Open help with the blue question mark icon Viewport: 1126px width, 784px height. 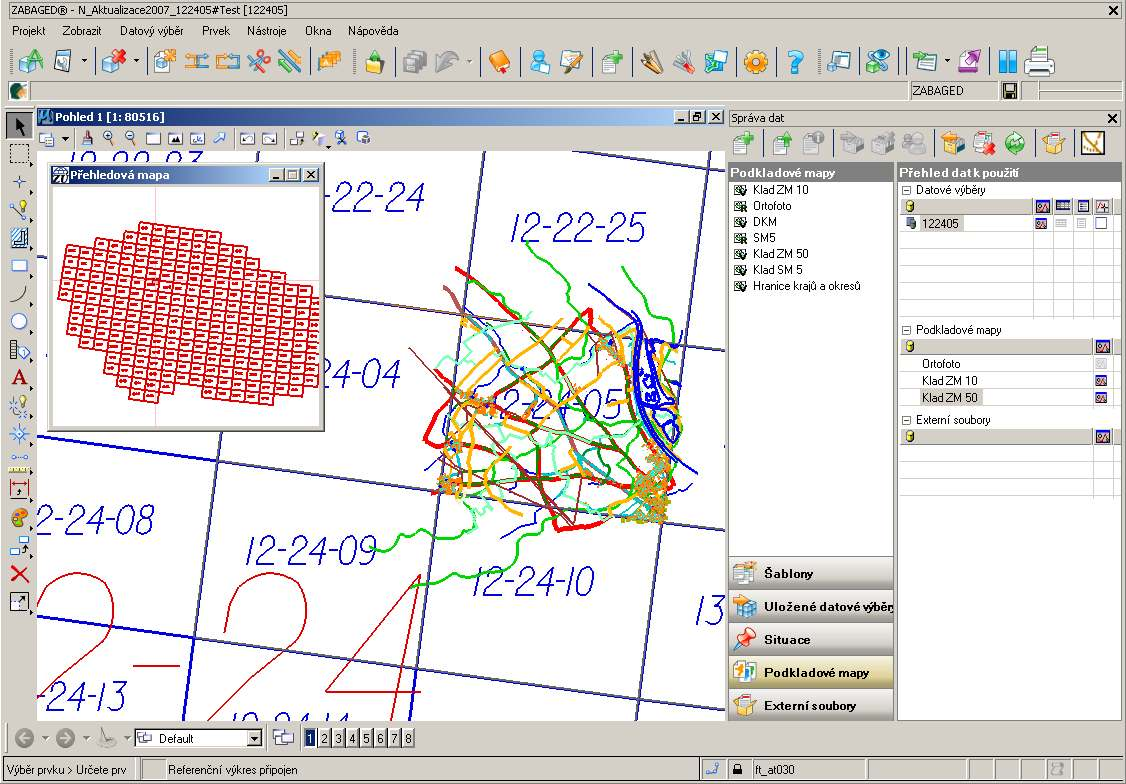click(x=794, y=62)
